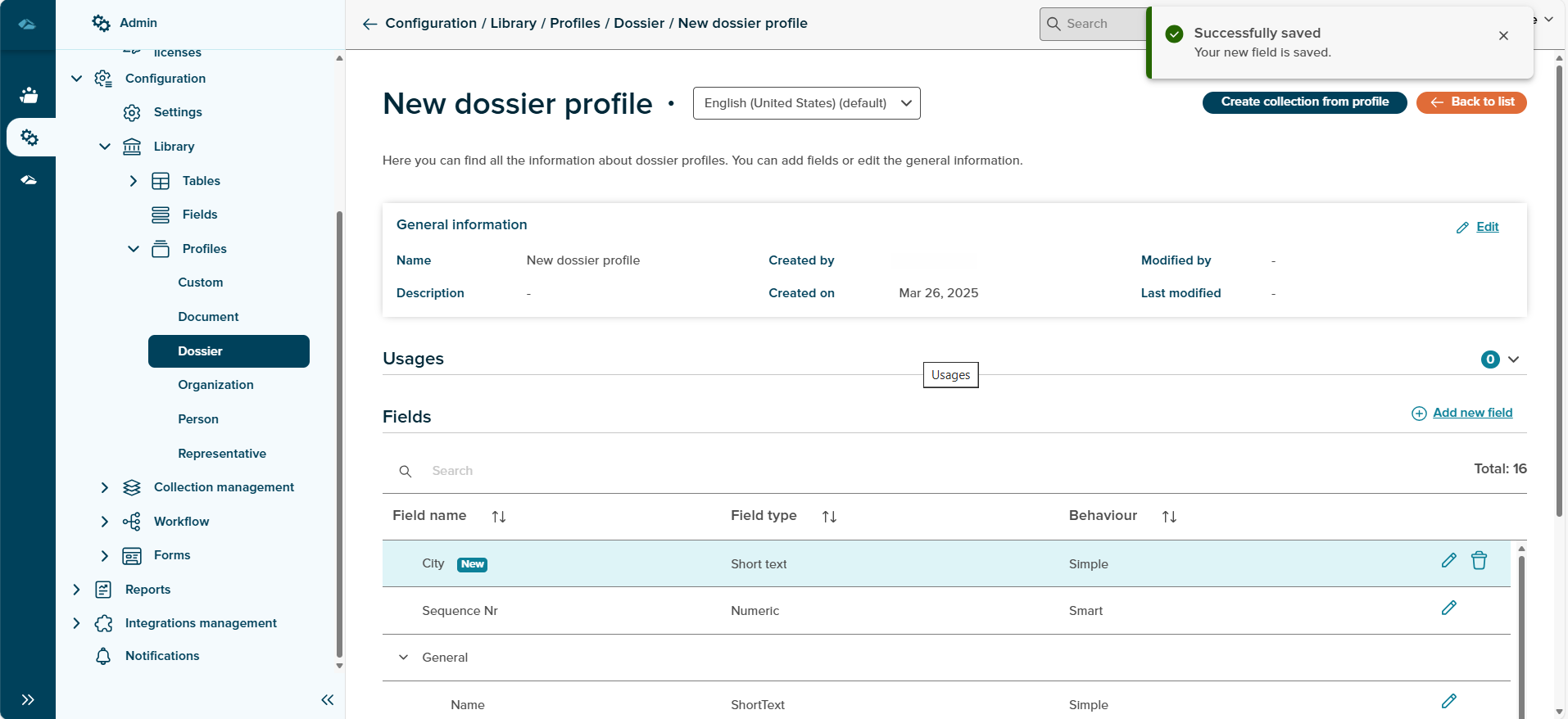Click the Fields stacked-rows icon
1568x719 pixels.
161,215
